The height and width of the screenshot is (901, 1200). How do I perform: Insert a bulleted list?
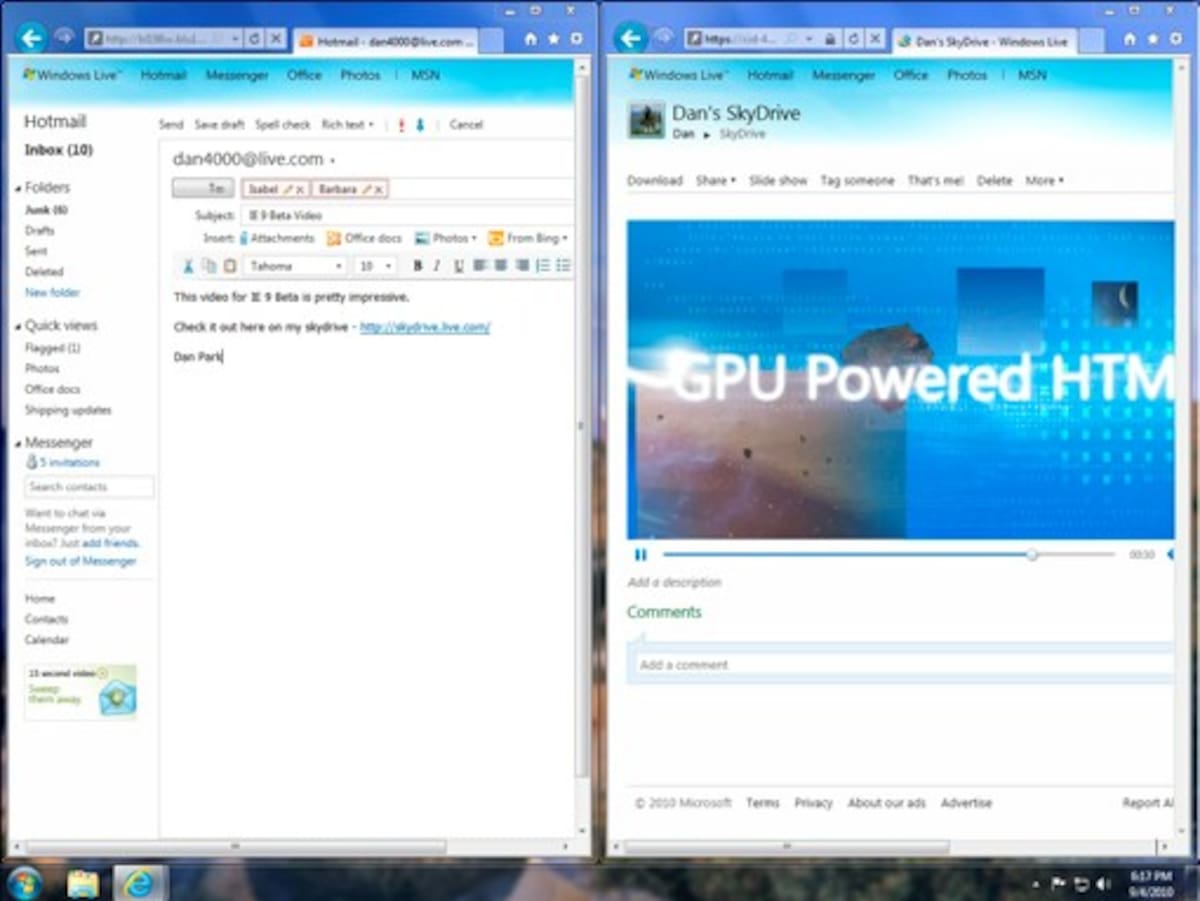pyautogui.click(x=563, y=266)
